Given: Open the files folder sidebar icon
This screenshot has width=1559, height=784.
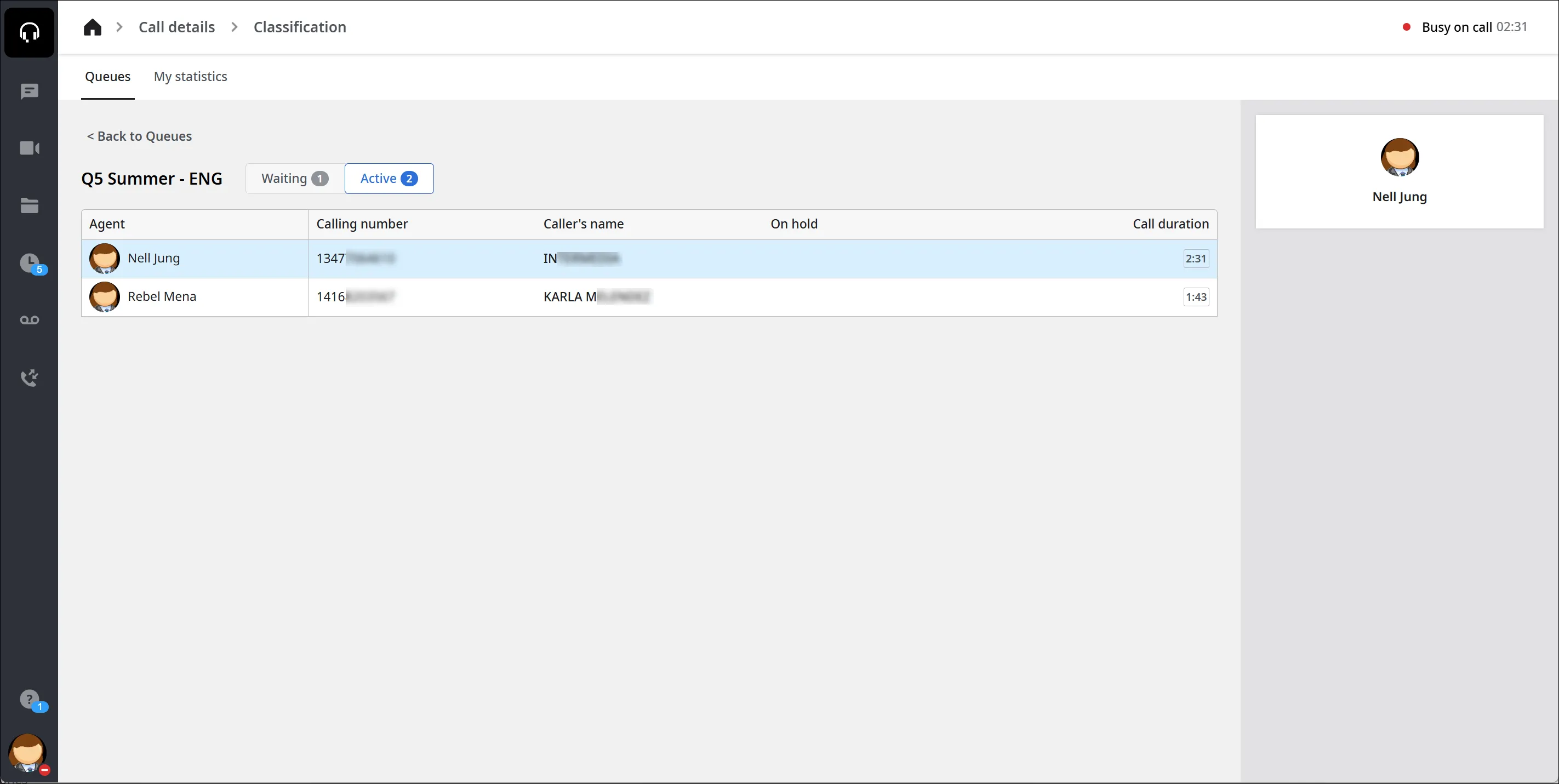Looking at the screenshot, I should [29, 205].
